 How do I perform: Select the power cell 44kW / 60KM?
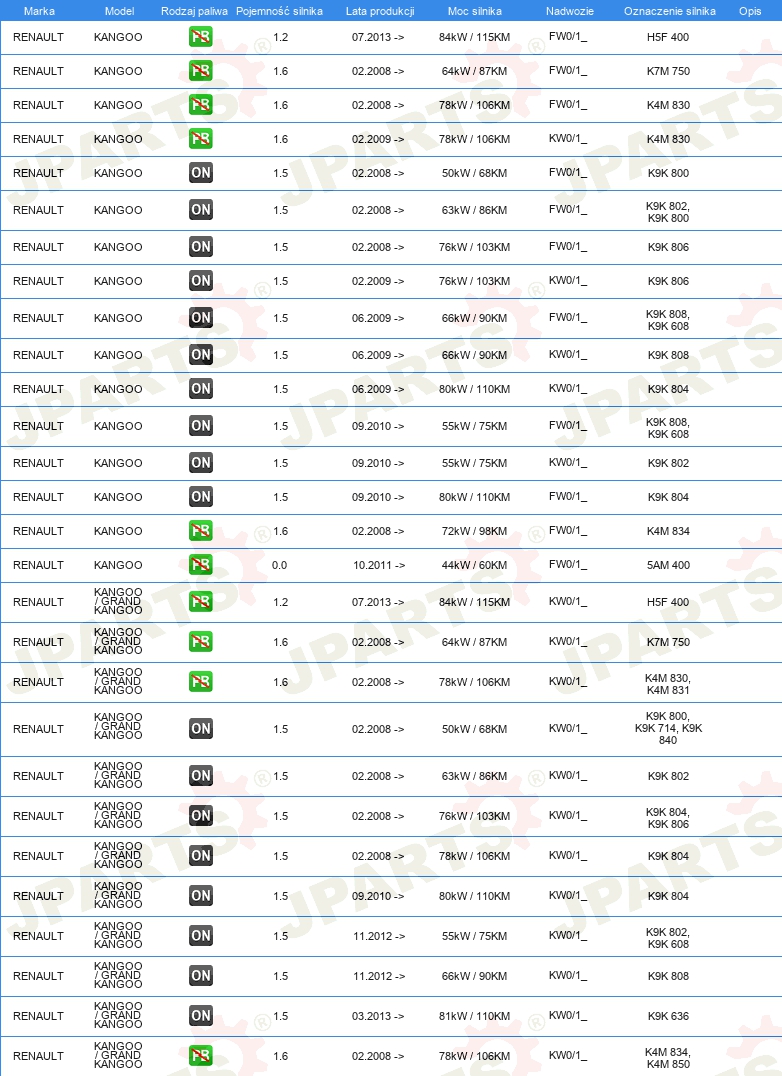click(x=475, y=565)
